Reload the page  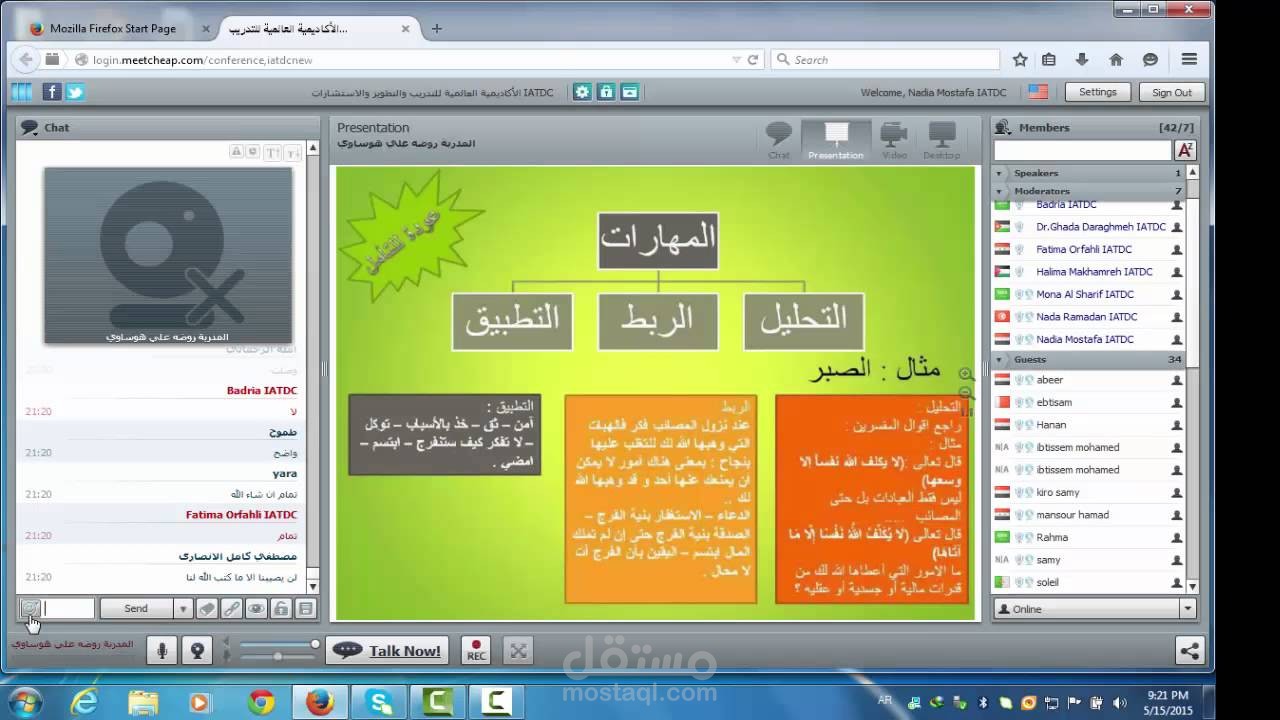(x=753, y=60)
